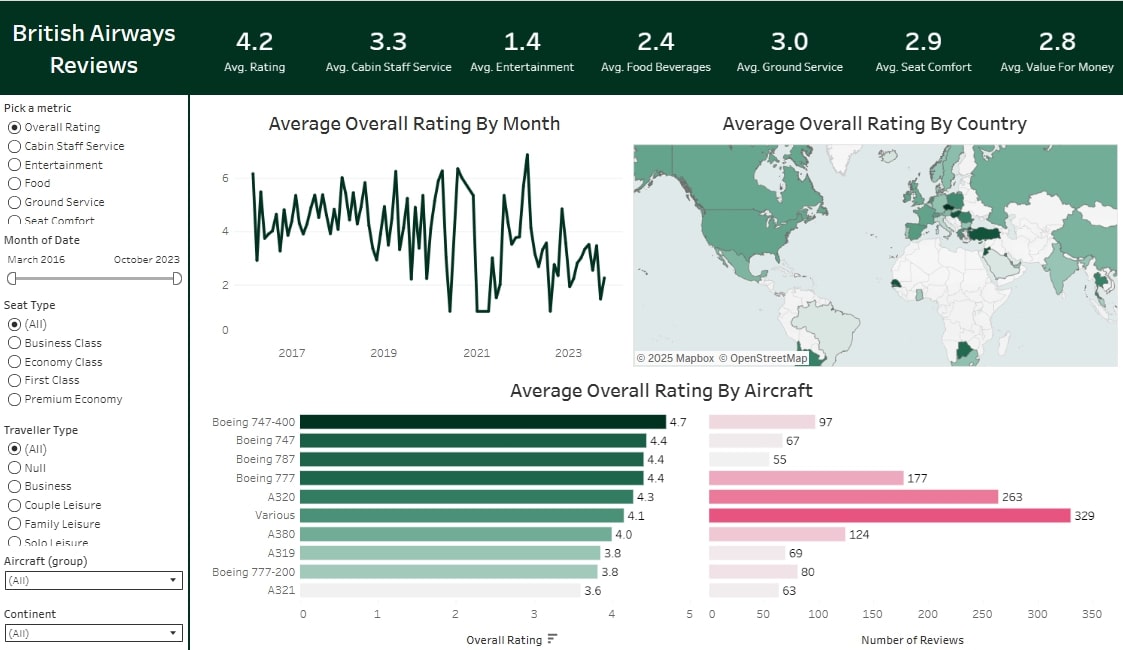Image resolution: width=1123 pixels, height=650 pixels.
Task: Filter seat type to Business Class
Action: coord(14,343)
